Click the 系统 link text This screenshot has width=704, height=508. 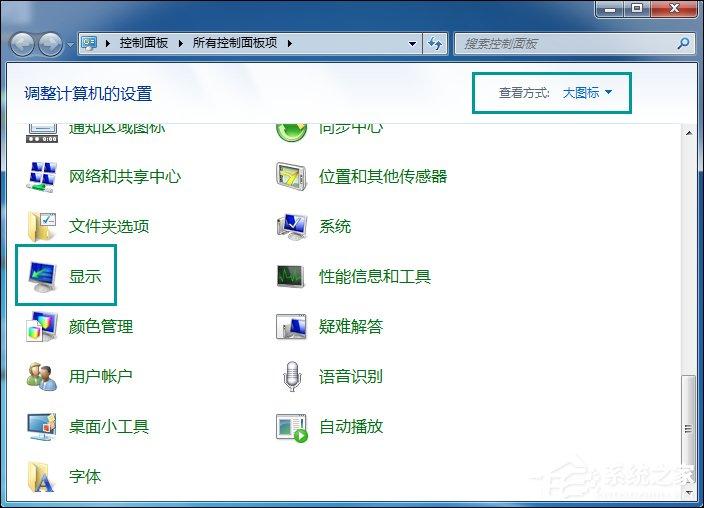[x=335, y=226]
